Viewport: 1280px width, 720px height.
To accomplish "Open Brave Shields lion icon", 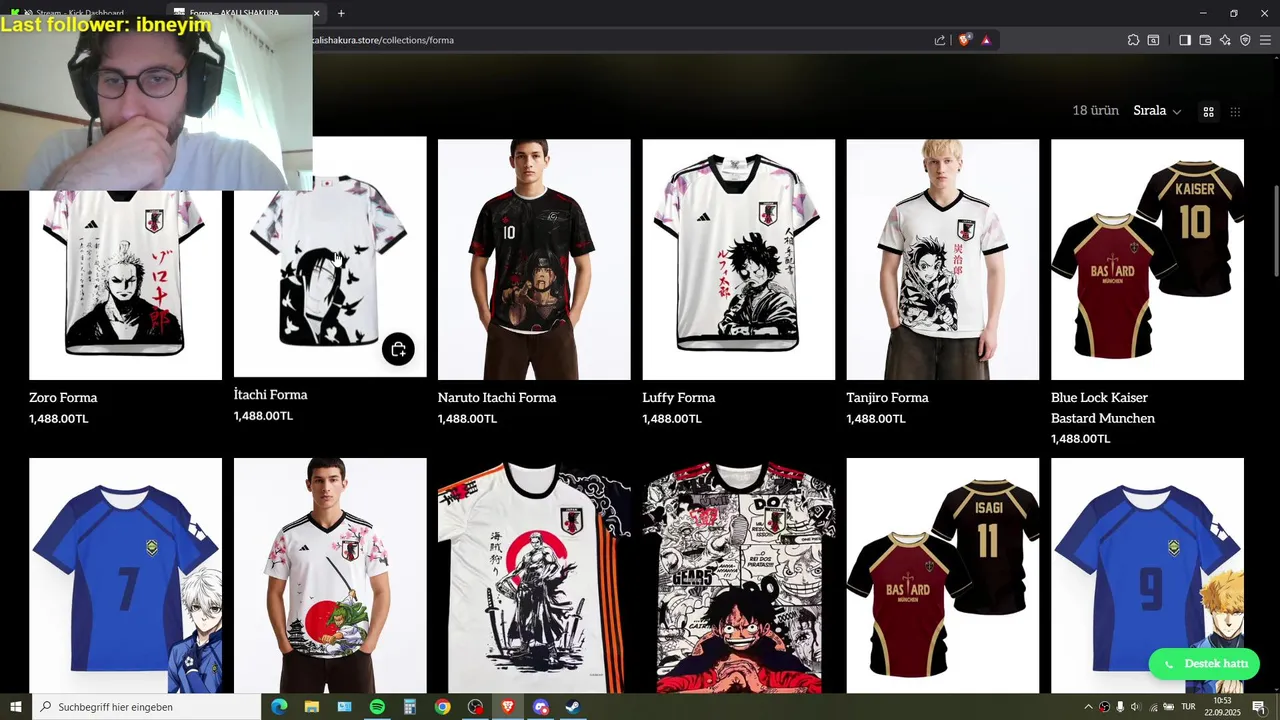I will (964, 40).
